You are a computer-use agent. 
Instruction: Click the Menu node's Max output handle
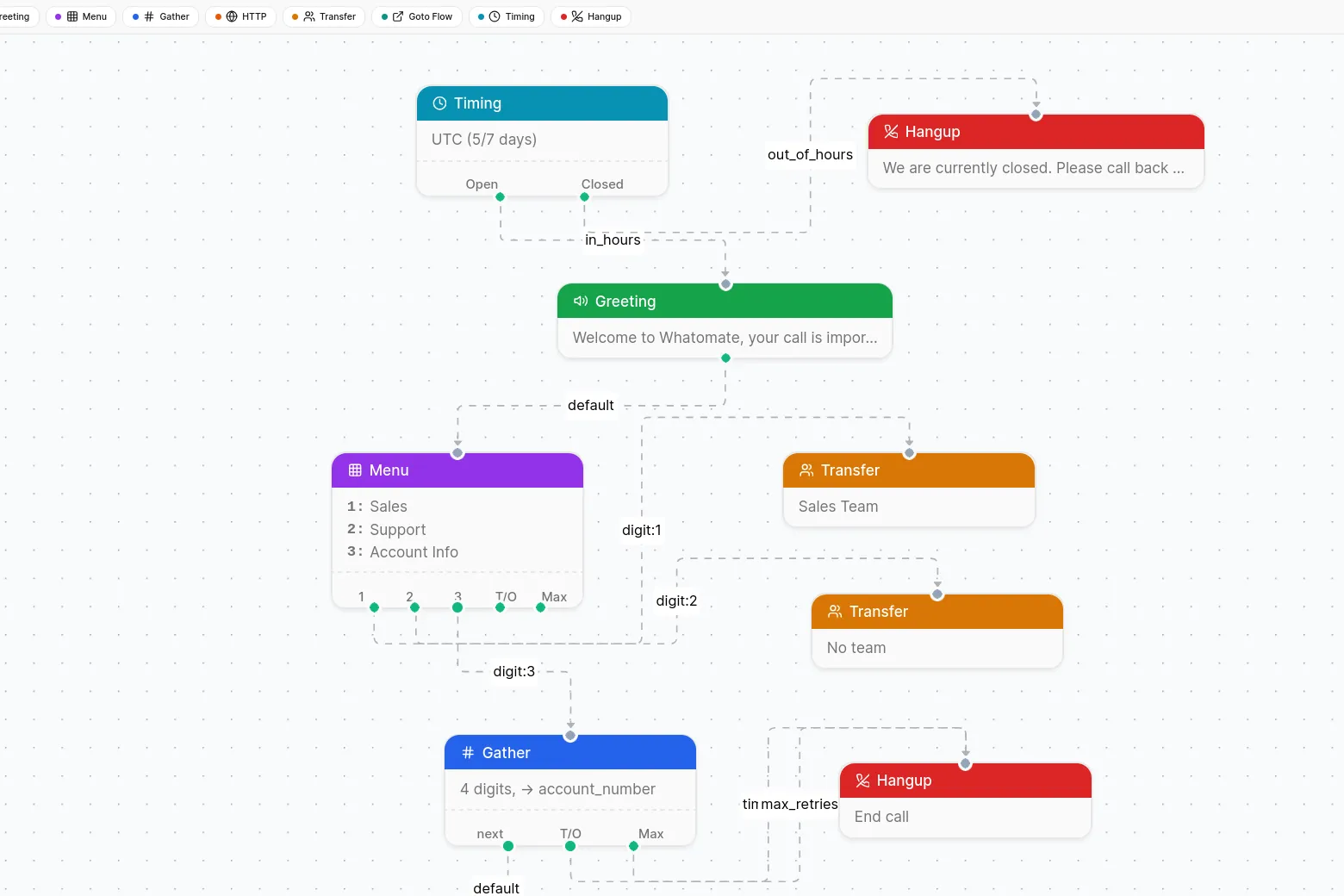[540, 607]
